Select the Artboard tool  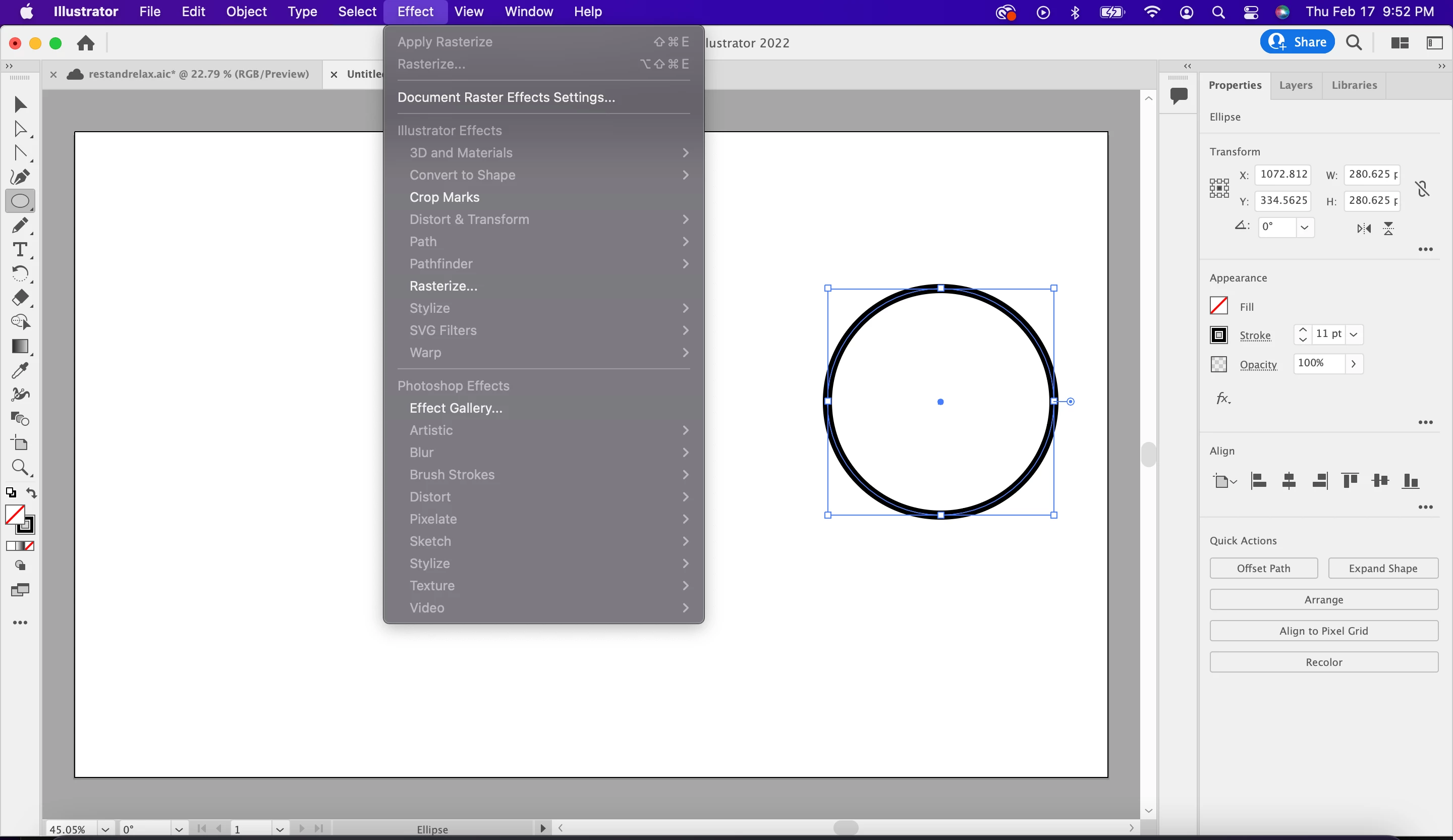[x=20, y=443]
